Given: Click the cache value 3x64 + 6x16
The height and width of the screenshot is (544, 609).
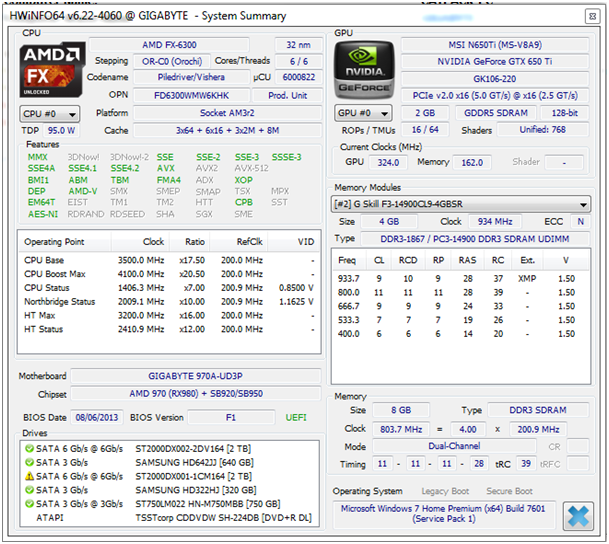Looking at the screenshot, I should [x=227, y=130].
